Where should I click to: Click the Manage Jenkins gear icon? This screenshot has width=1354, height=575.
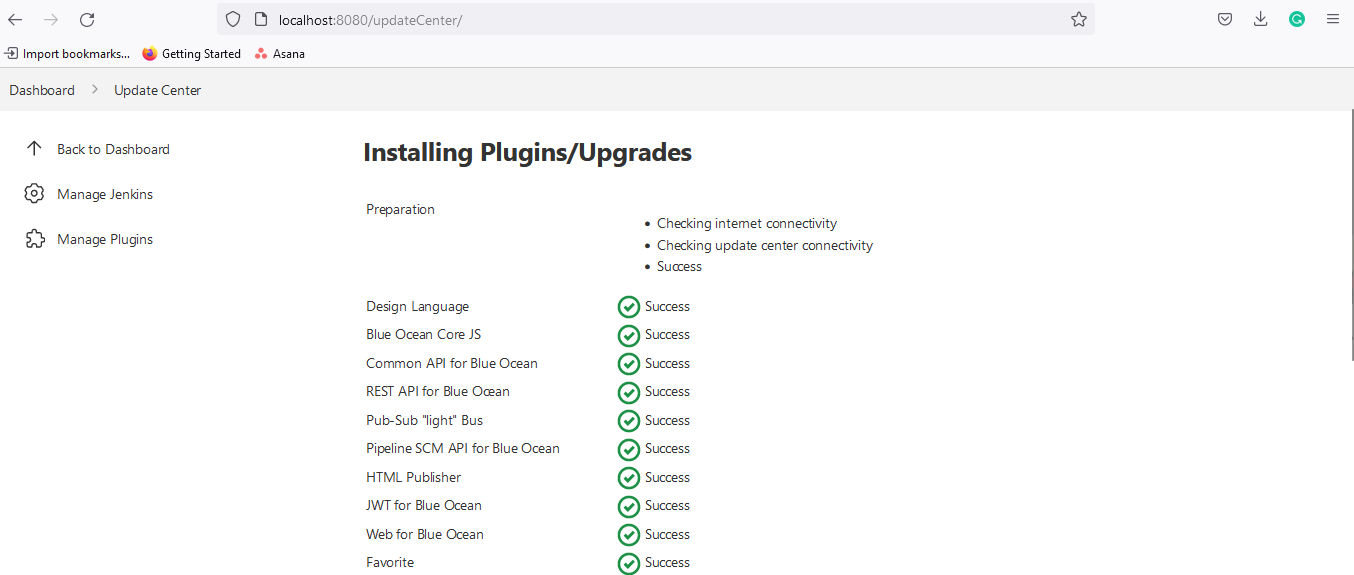(x=35, y=194)
